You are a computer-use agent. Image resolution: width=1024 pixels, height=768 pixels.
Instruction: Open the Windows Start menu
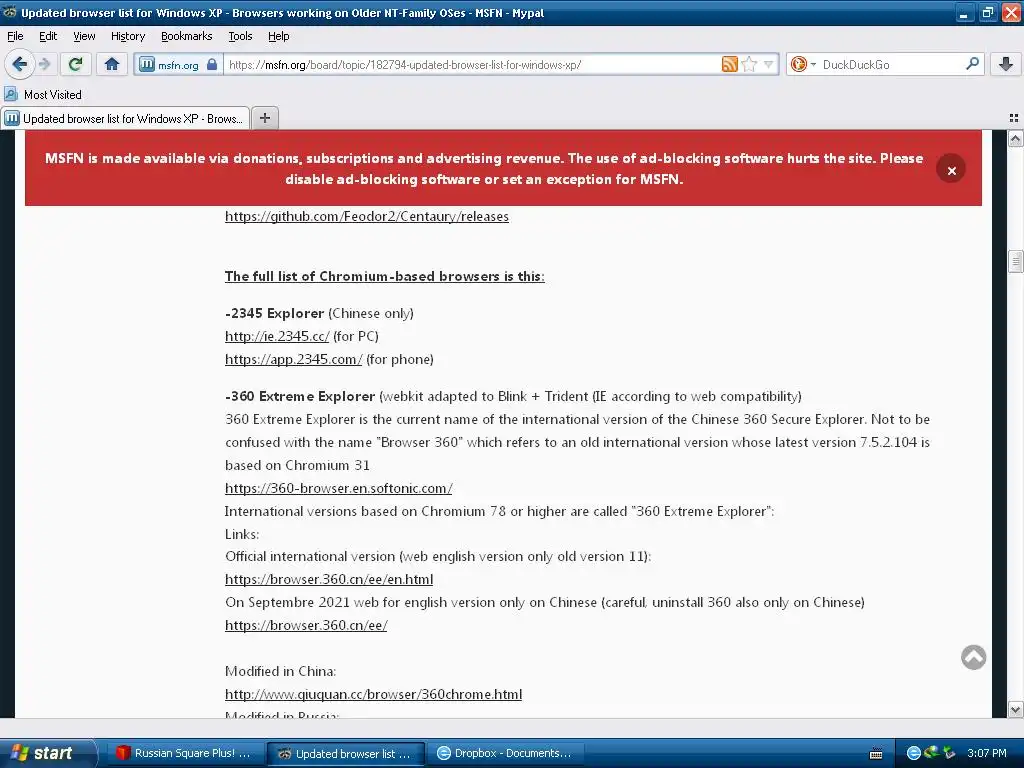[x=47, y=753]
